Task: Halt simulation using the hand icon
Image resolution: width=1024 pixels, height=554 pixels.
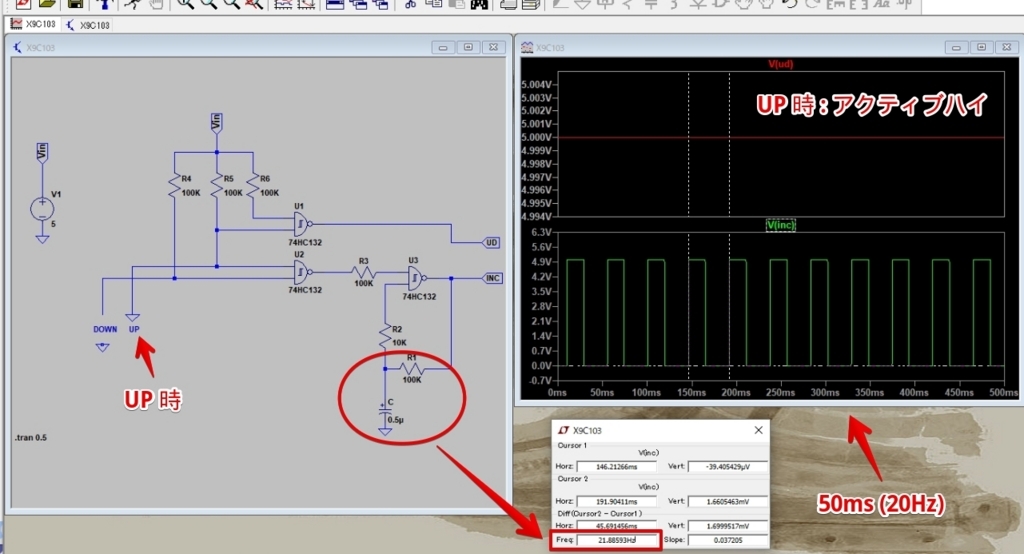Action: [x=155, y=3]
